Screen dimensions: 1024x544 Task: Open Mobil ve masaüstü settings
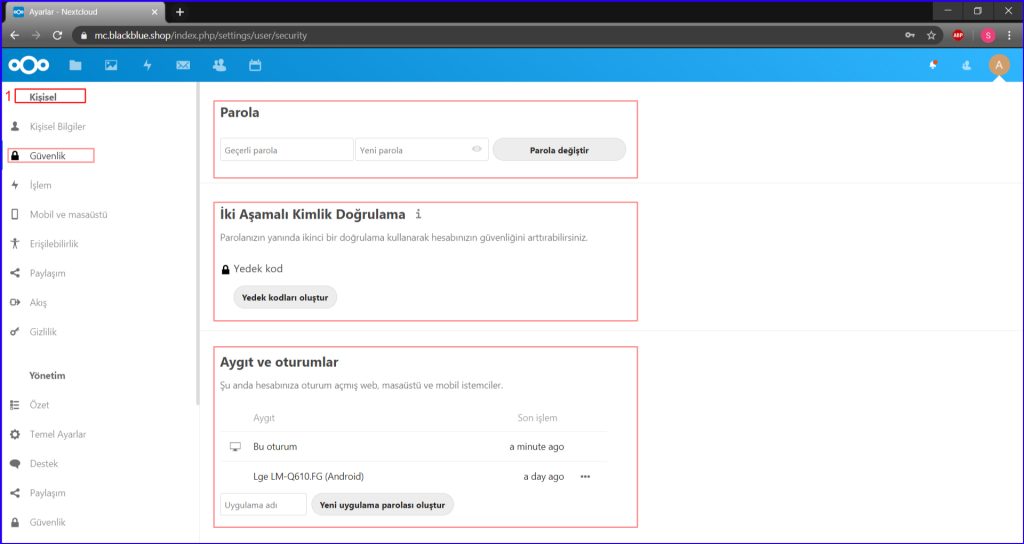pos(69,214)
